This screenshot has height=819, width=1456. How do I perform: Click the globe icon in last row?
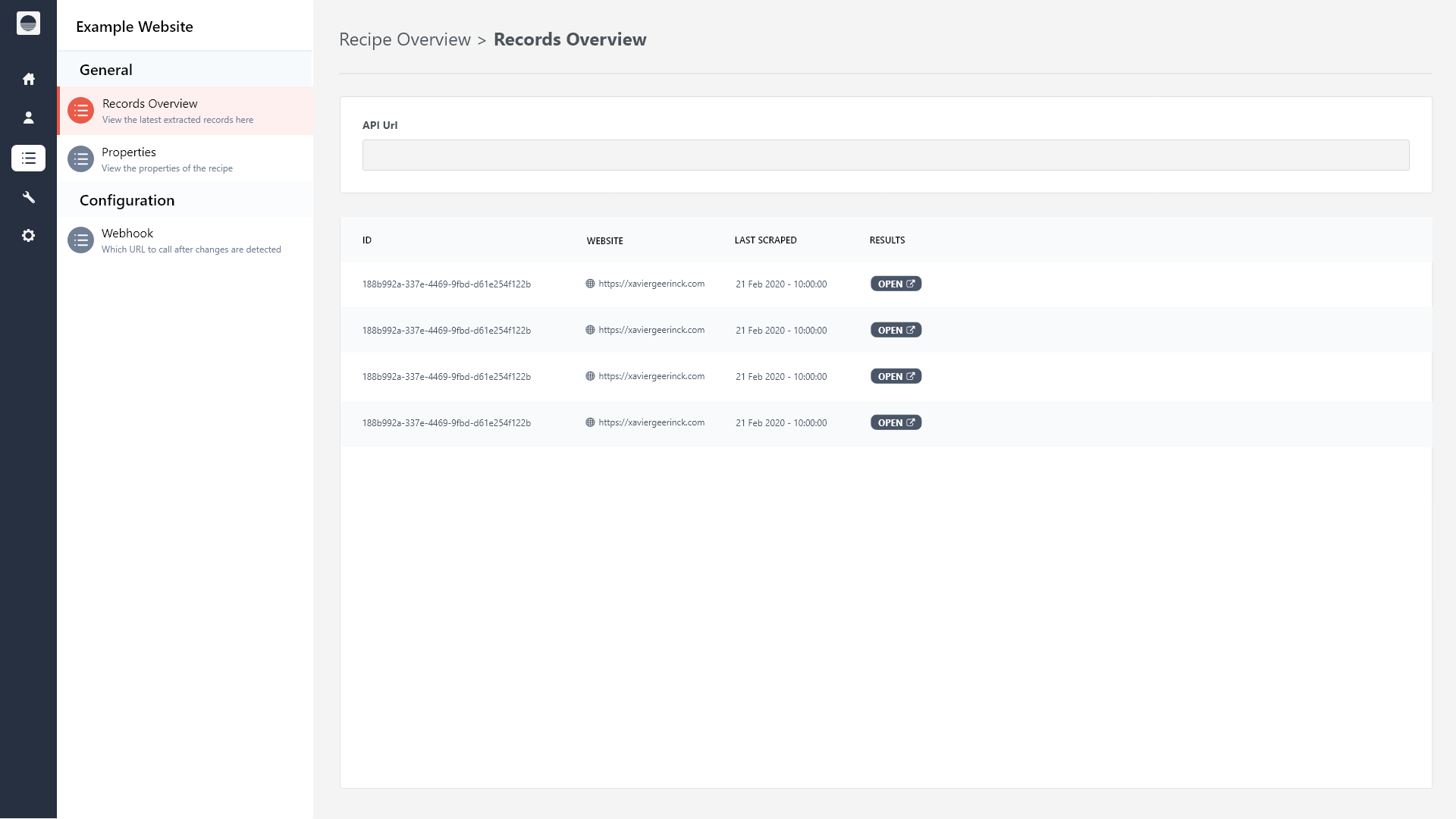coord(590,422)
